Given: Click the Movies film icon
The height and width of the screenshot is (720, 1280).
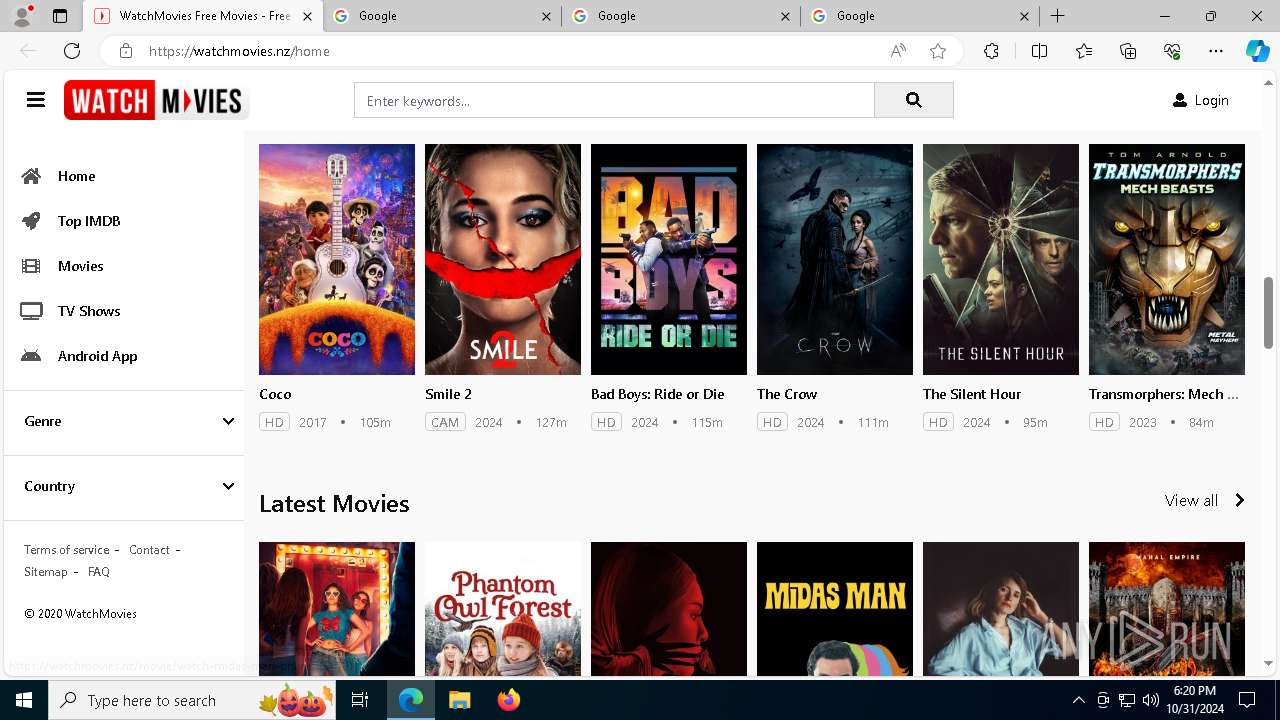Looking at the screenshot, I should pos(32,266).
